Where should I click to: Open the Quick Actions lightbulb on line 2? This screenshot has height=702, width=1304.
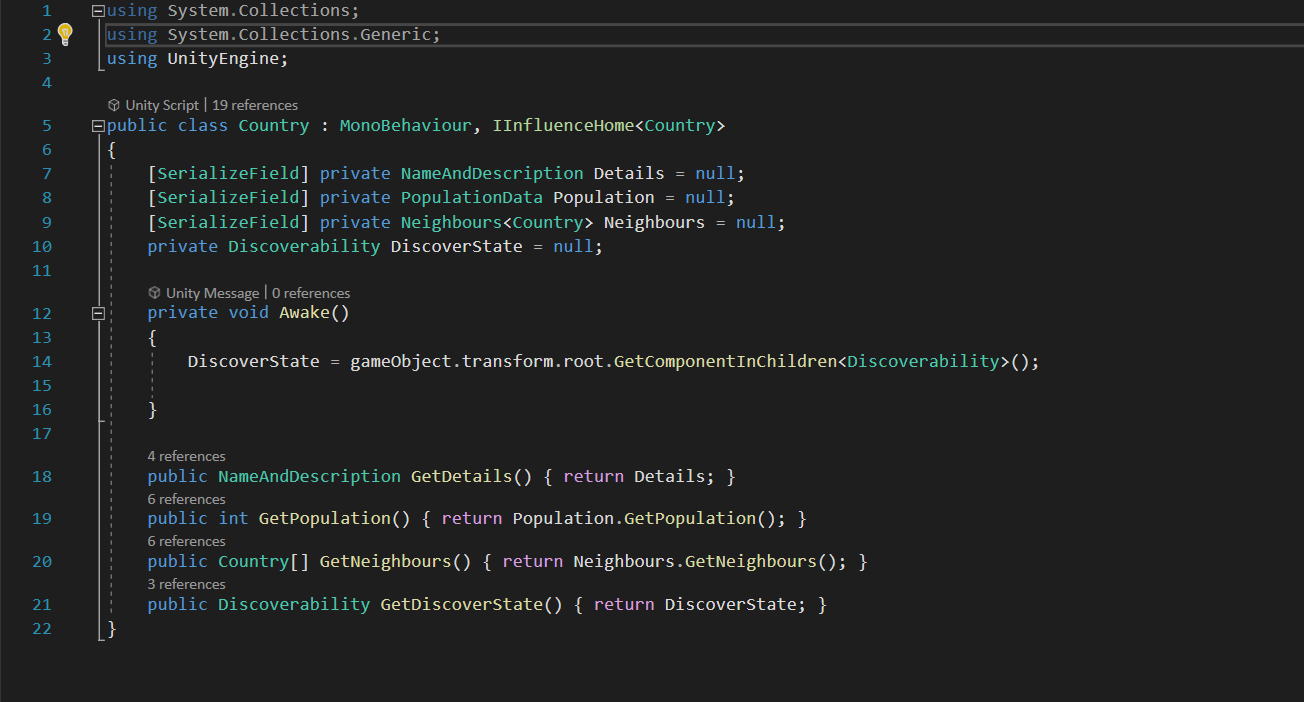[66, 33]
